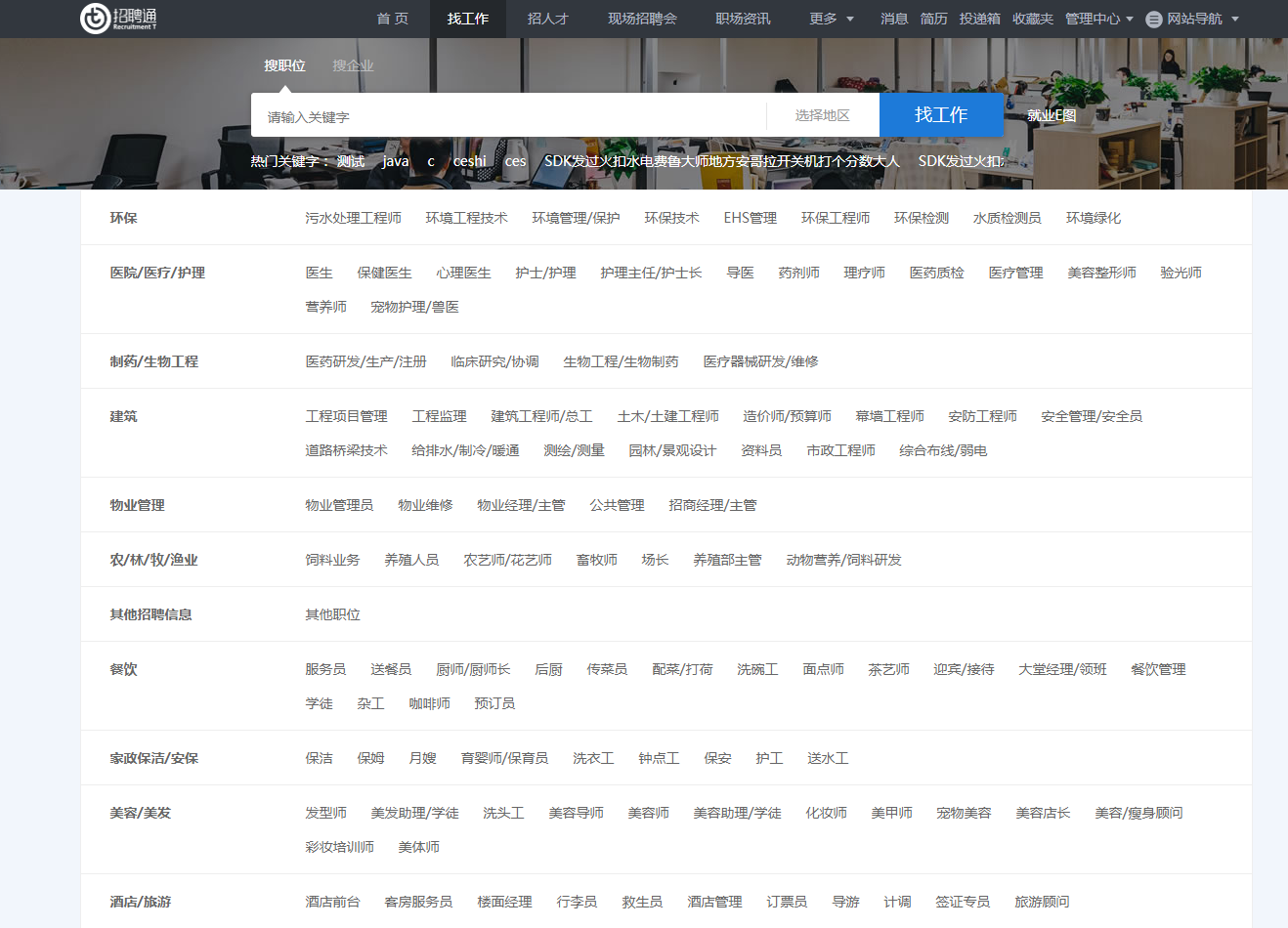Select hot keyword java

(396, 161)
